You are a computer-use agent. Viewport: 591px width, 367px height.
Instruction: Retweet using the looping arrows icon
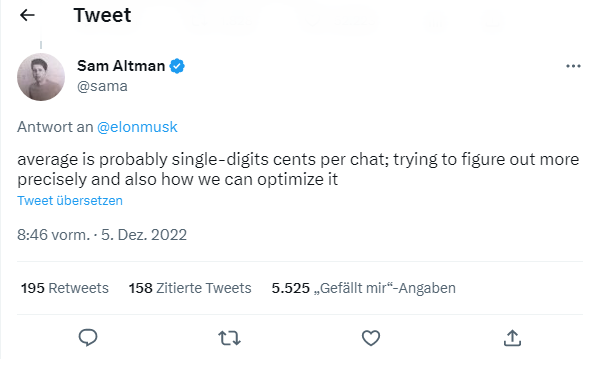click(230, 338)
